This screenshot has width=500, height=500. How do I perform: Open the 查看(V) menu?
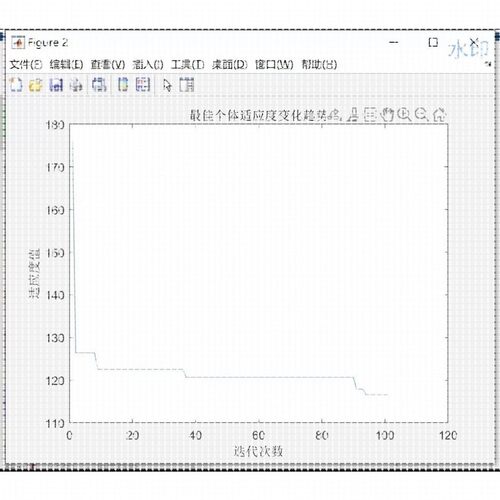(108, 65)
